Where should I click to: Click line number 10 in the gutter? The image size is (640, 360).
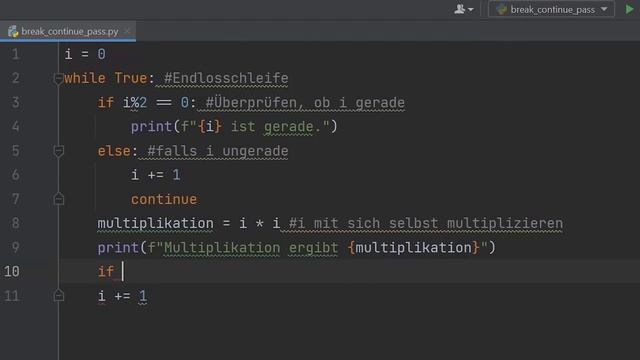point(11,271)
